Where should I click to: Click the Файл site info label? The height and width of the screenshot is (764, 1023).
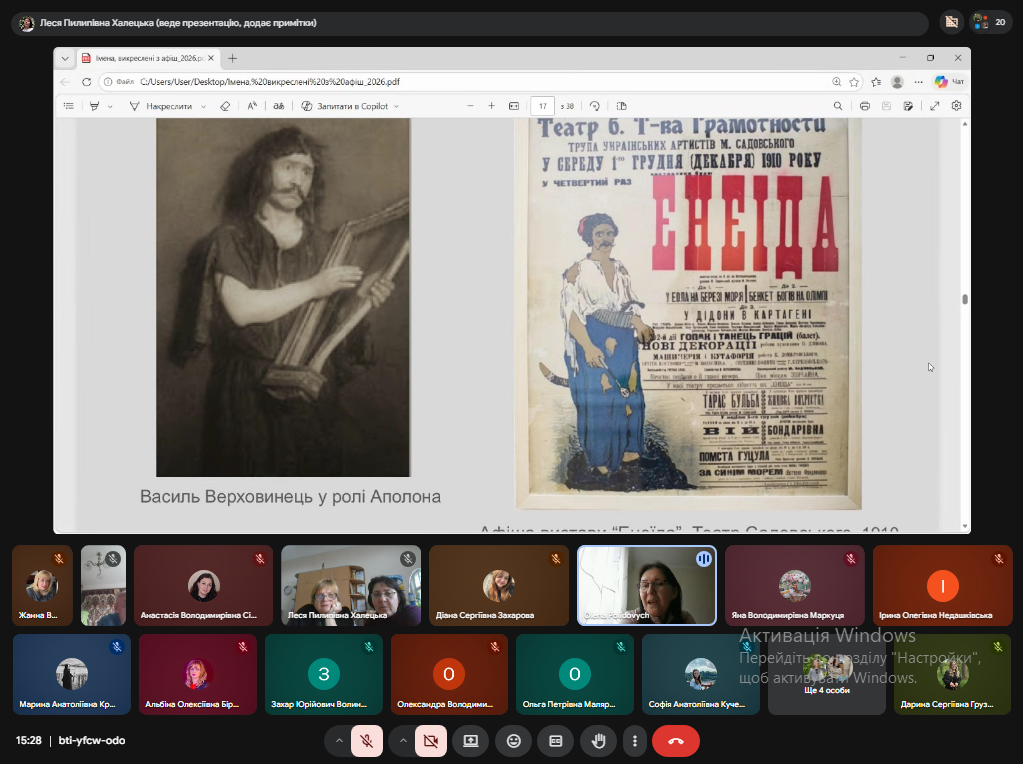coord(119,82)
